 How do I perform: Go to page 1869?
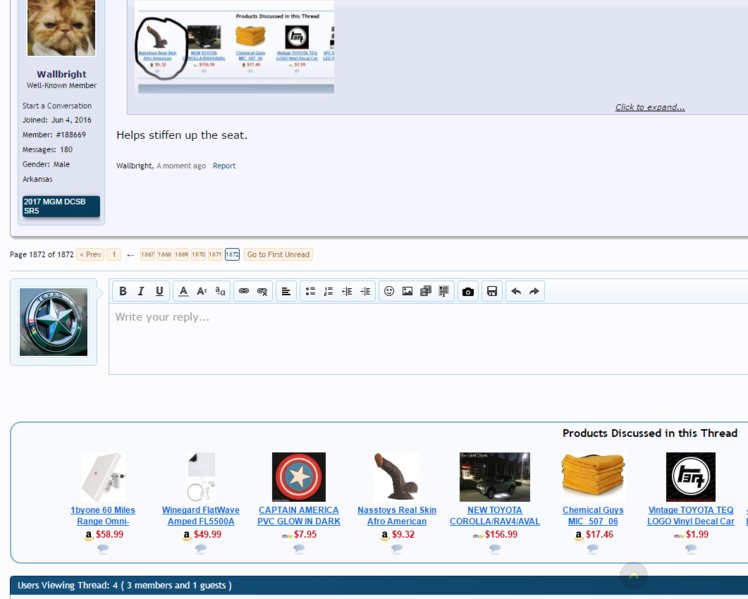(181, 254)
